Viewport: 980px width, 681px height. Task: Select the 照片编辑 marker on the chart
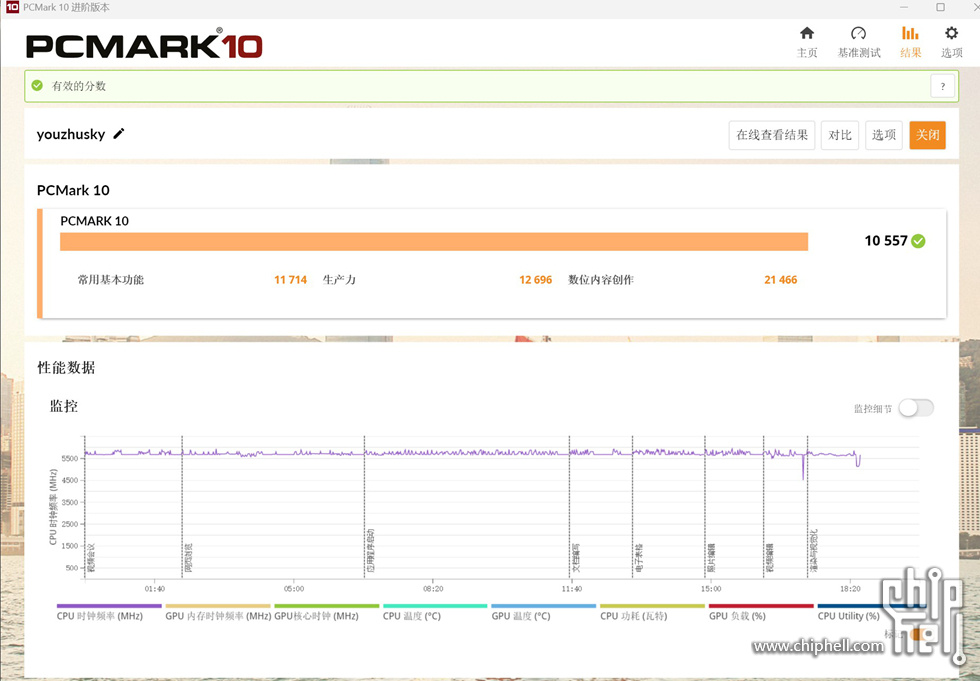711,558
